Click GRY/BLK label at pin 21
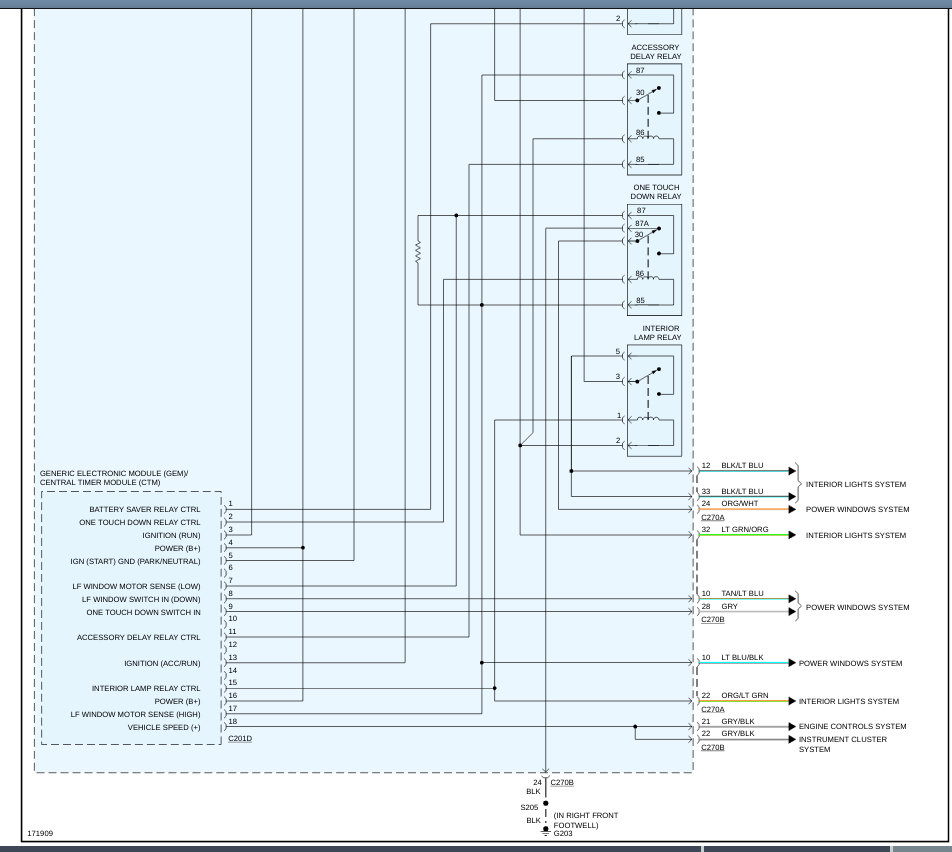Viewport: 952px width, 852px height. tap(738, 721)
